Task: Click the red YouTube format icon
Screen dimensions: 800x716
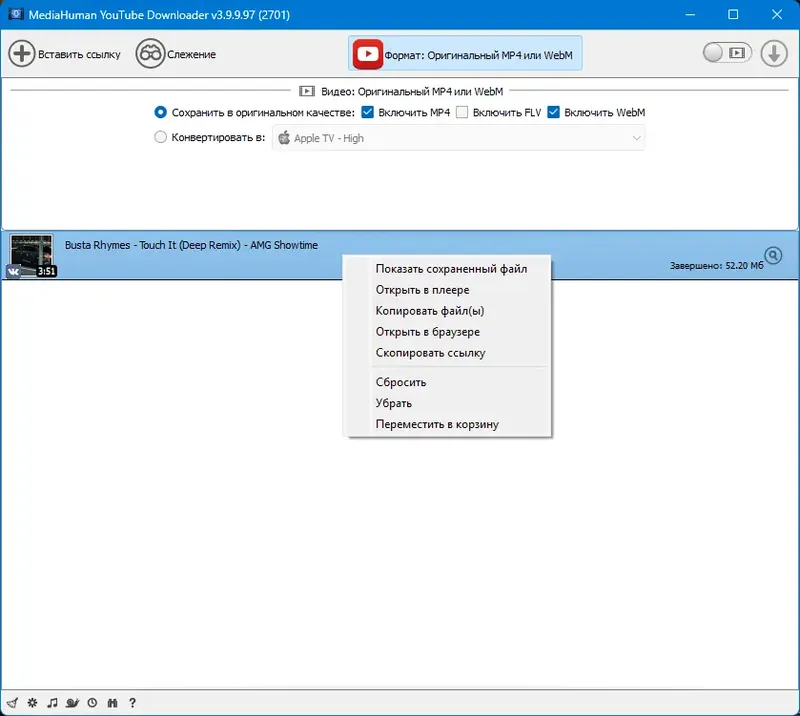Action: point(367,54)
